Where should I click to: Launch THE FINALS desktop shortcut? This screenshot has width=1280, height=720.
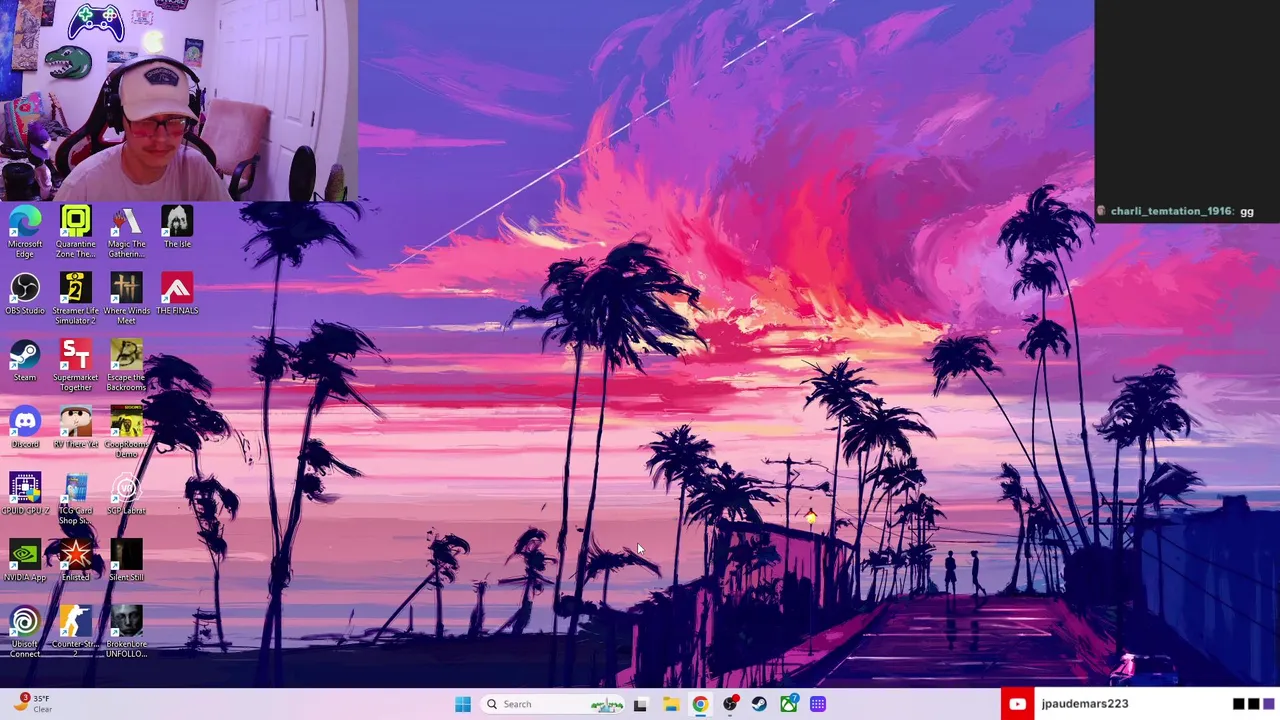pyautogui.click(x=177, y=295)
